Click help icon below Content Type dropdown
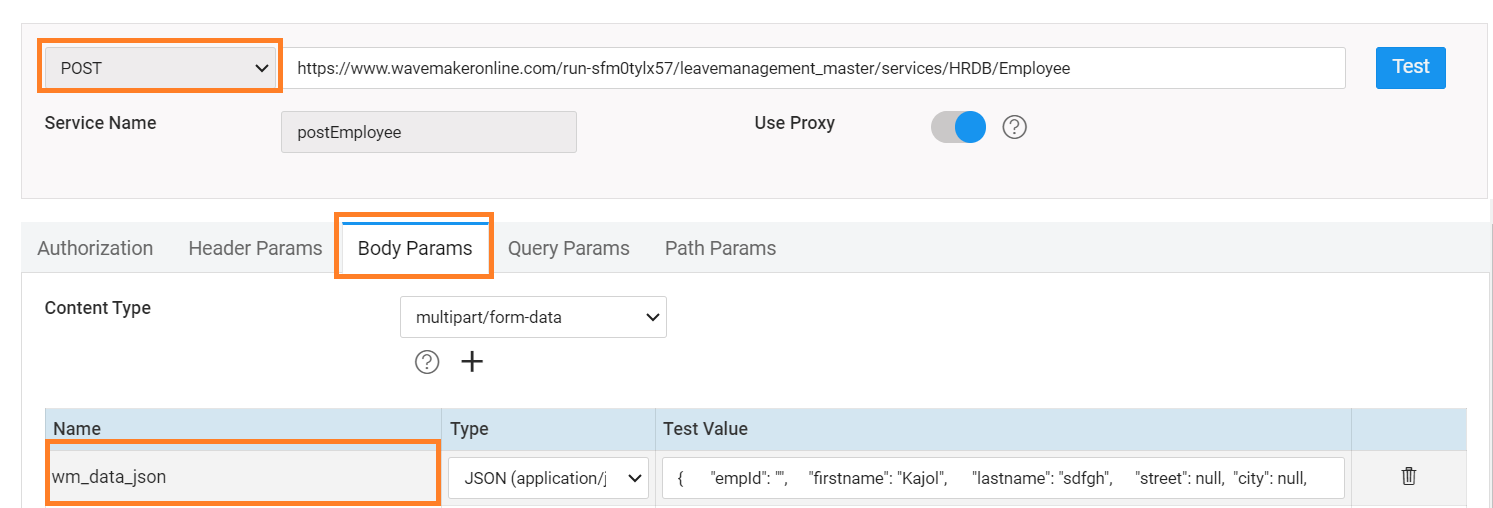The width and height of the screenshot is (1493, 508). 427,362
